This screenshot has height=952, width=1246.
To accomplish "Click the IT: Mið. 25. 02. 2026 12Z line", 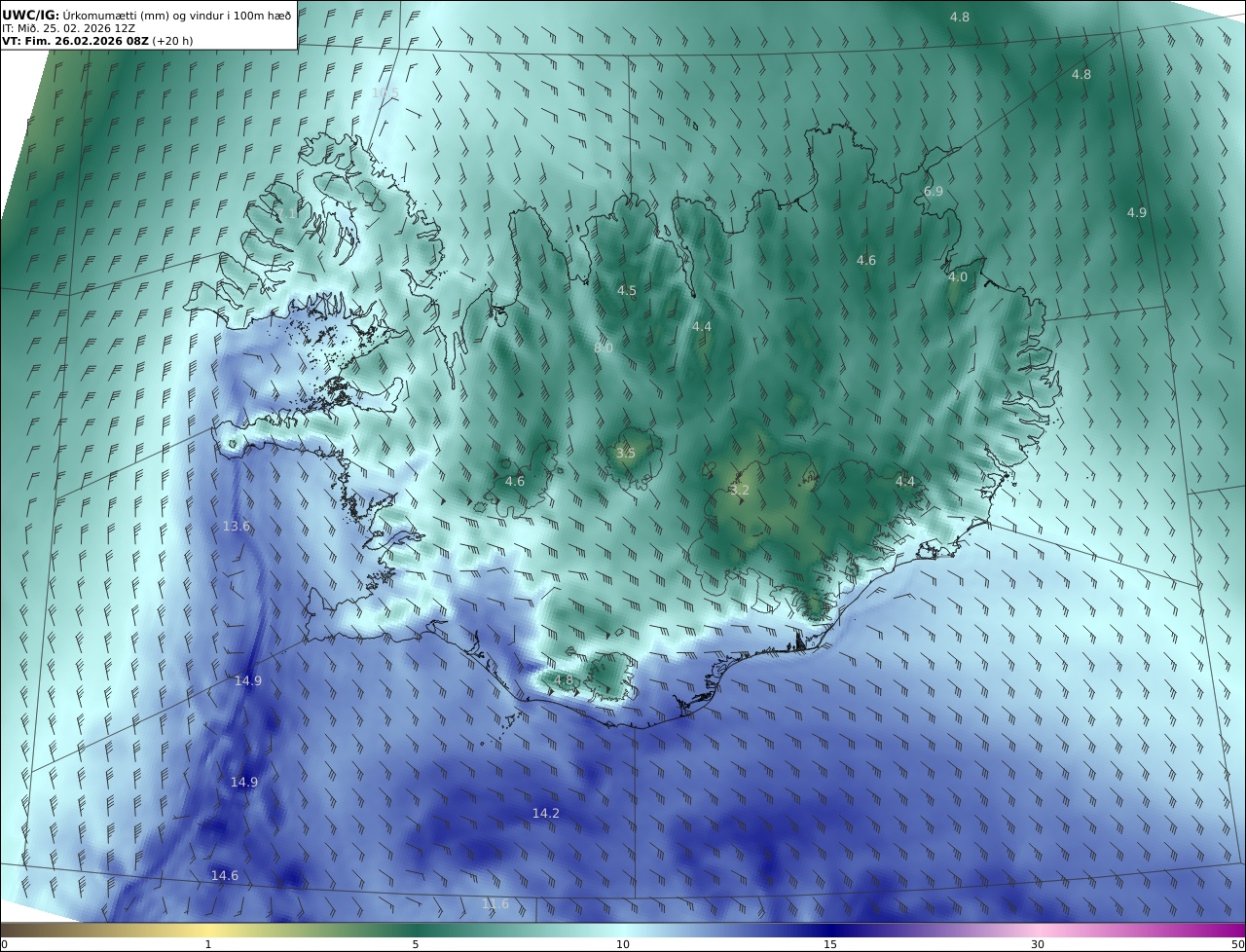I will point(69,28).
